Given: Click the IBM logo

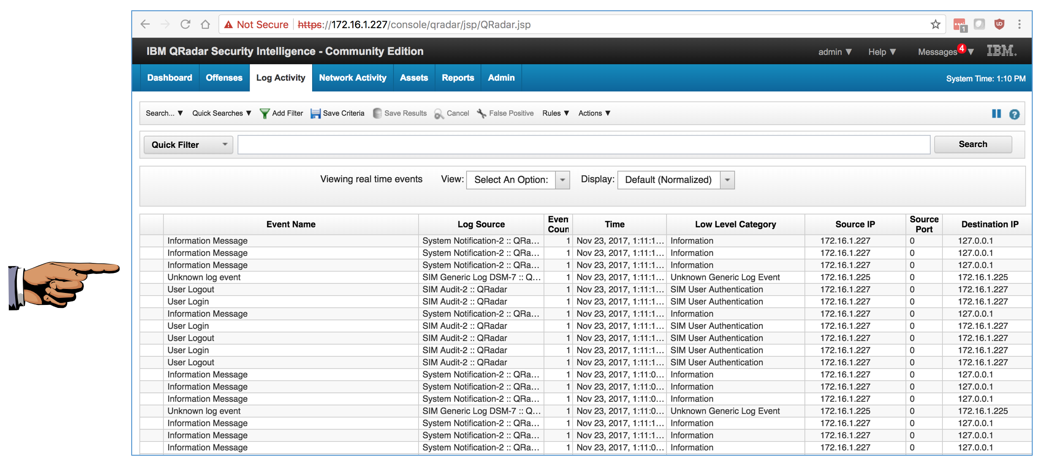Looking at the screenshot, I should coord(1001,51).
